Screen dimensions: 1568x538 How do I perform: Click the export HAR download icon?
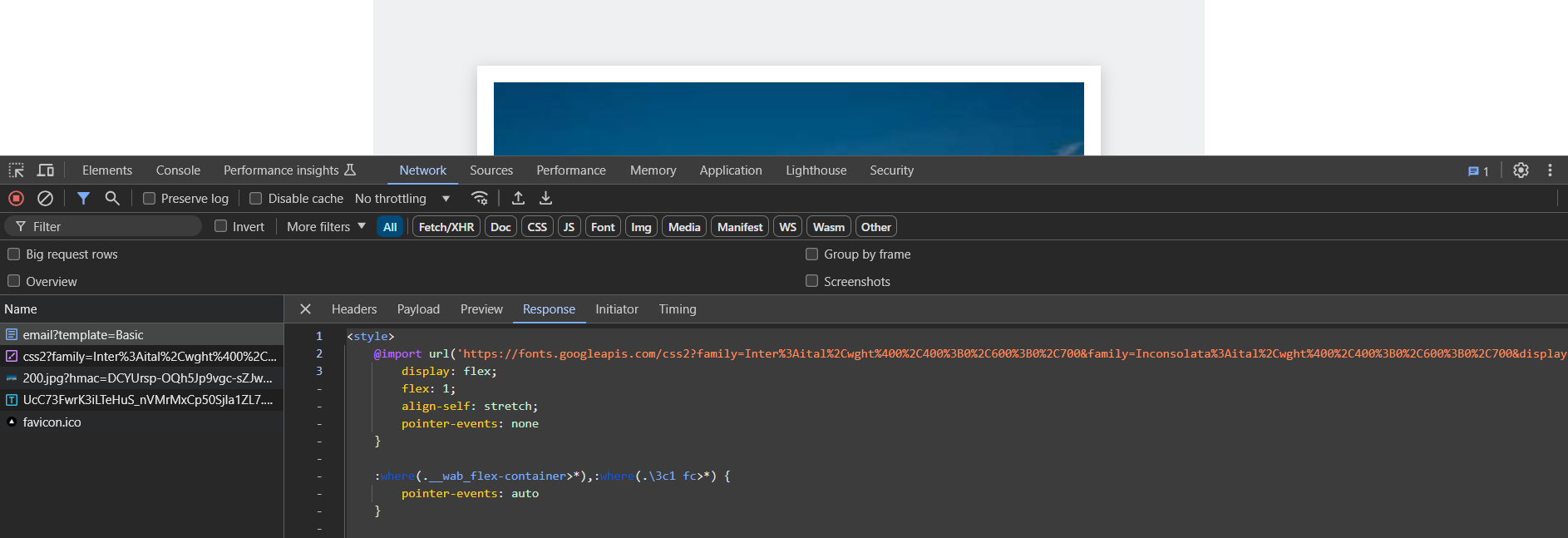click(545, 199)
